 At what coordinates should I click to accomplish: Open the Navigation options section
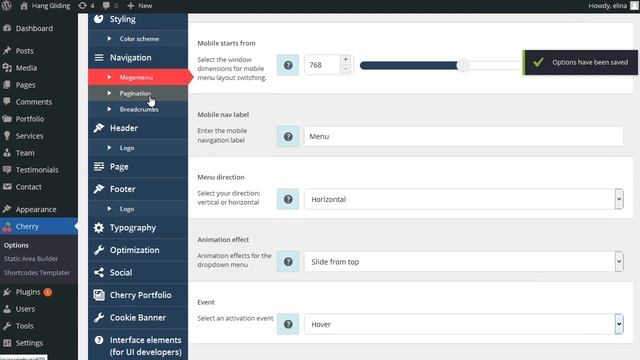pyautogui.click(x=138, y=58)
